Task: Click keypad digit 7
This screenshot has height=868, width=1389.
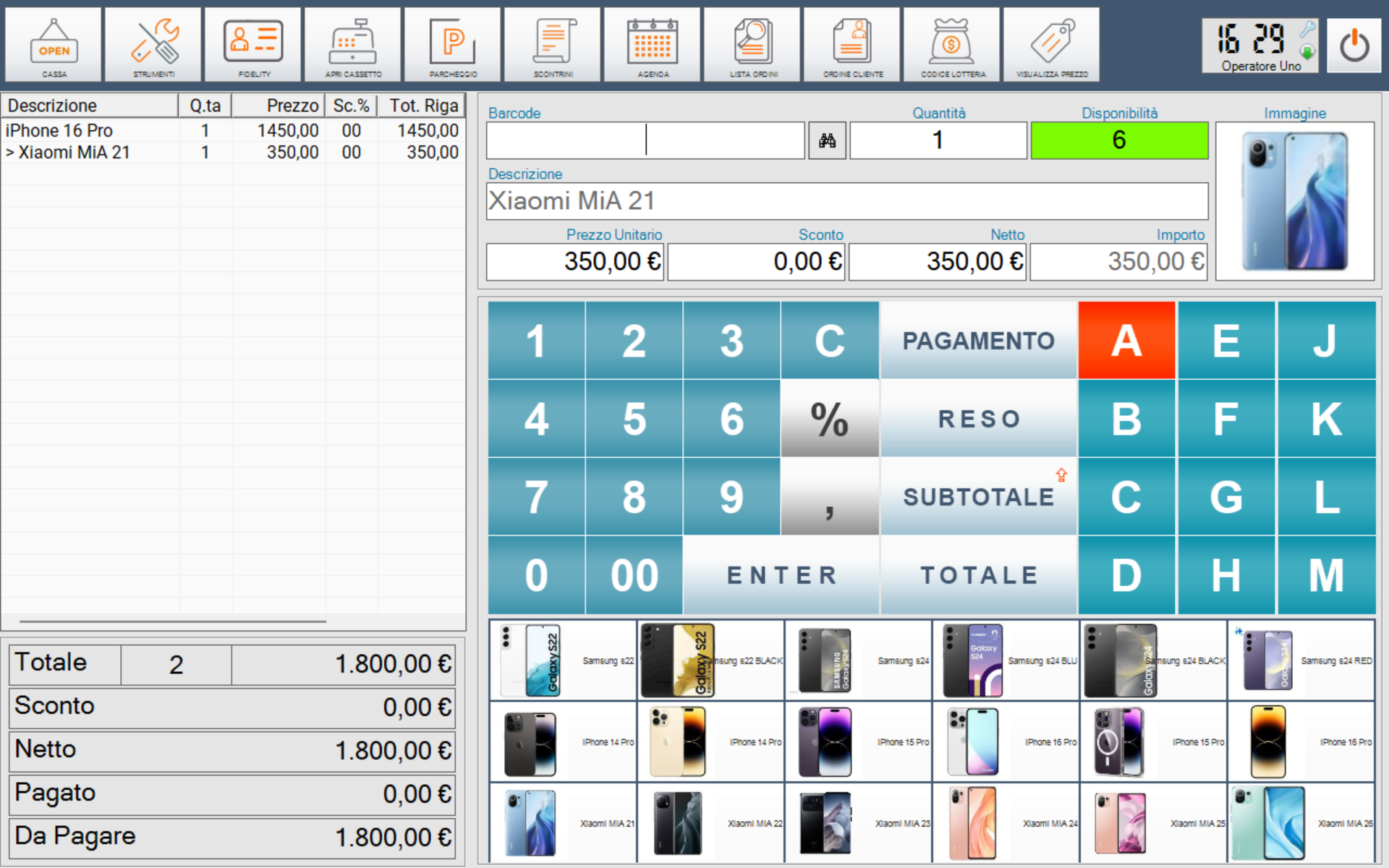Action: 536,496
